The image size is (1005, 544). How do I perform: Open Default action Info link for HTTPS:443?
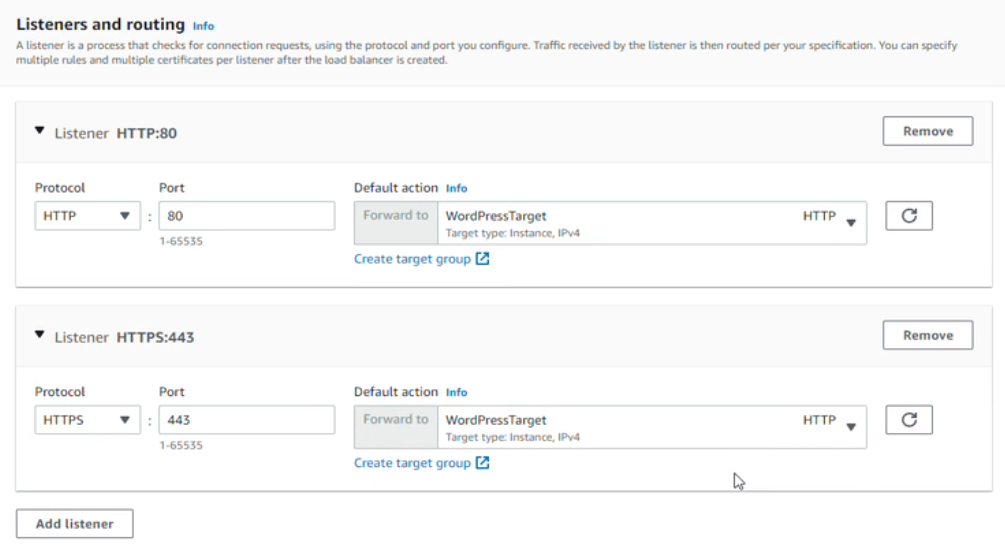click(456, 392)
